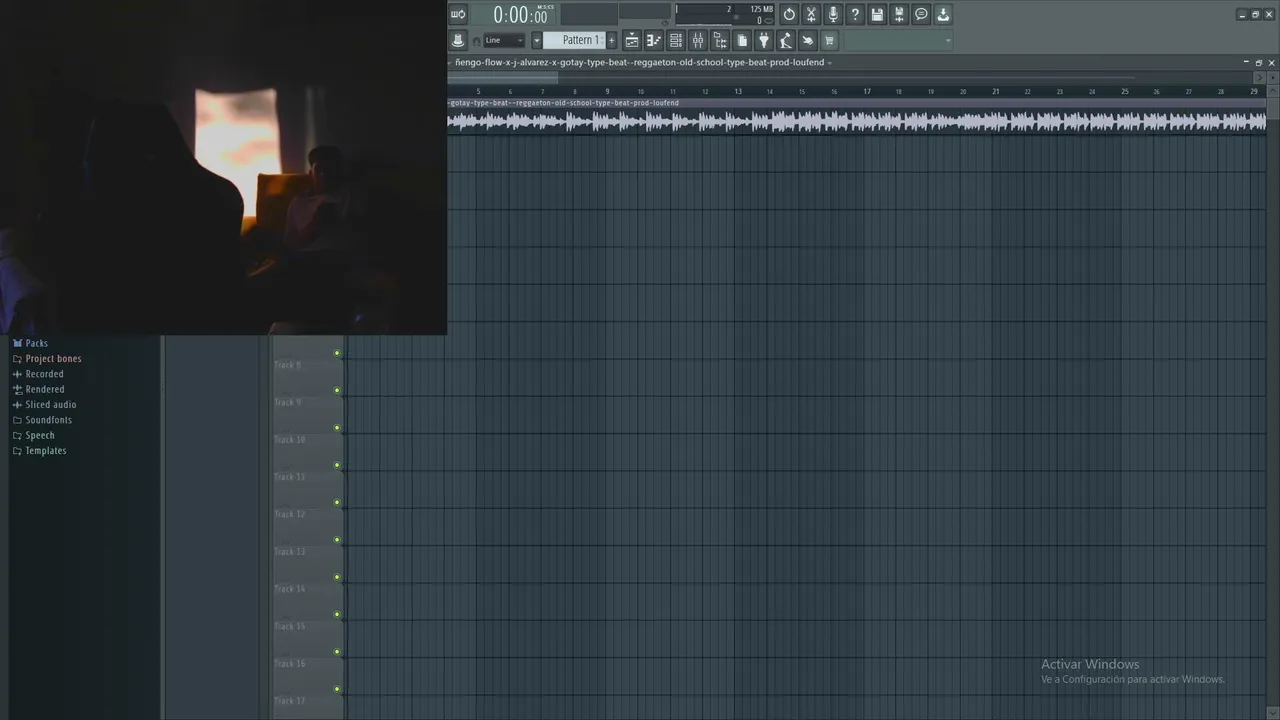Open the pattern selector arrow menu
Screen dimensions: 1280x720
tap(536, 40)
